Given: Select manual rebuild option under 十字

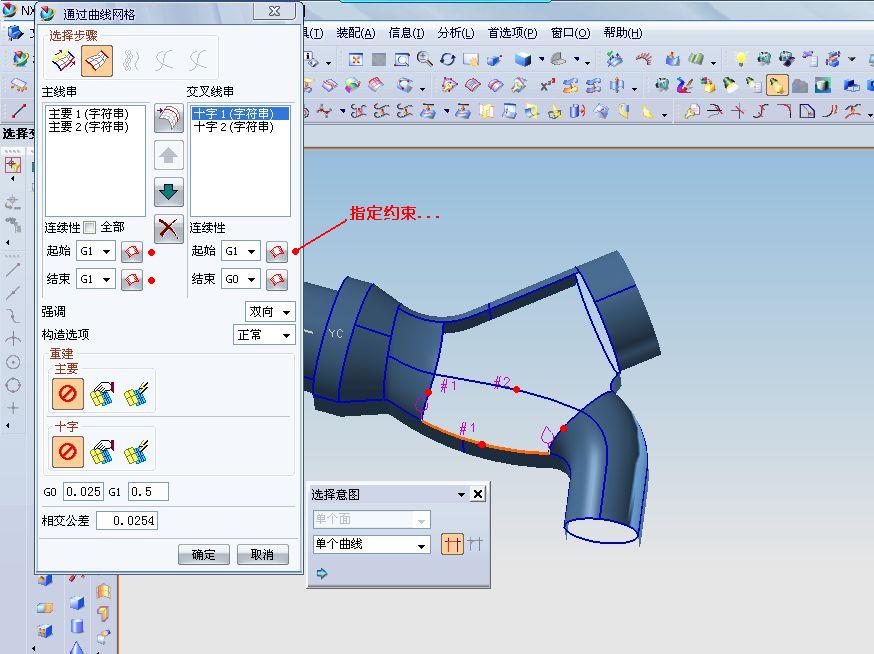Looking at the screenshot, I should pyautogui.click(x=102, y=451).
